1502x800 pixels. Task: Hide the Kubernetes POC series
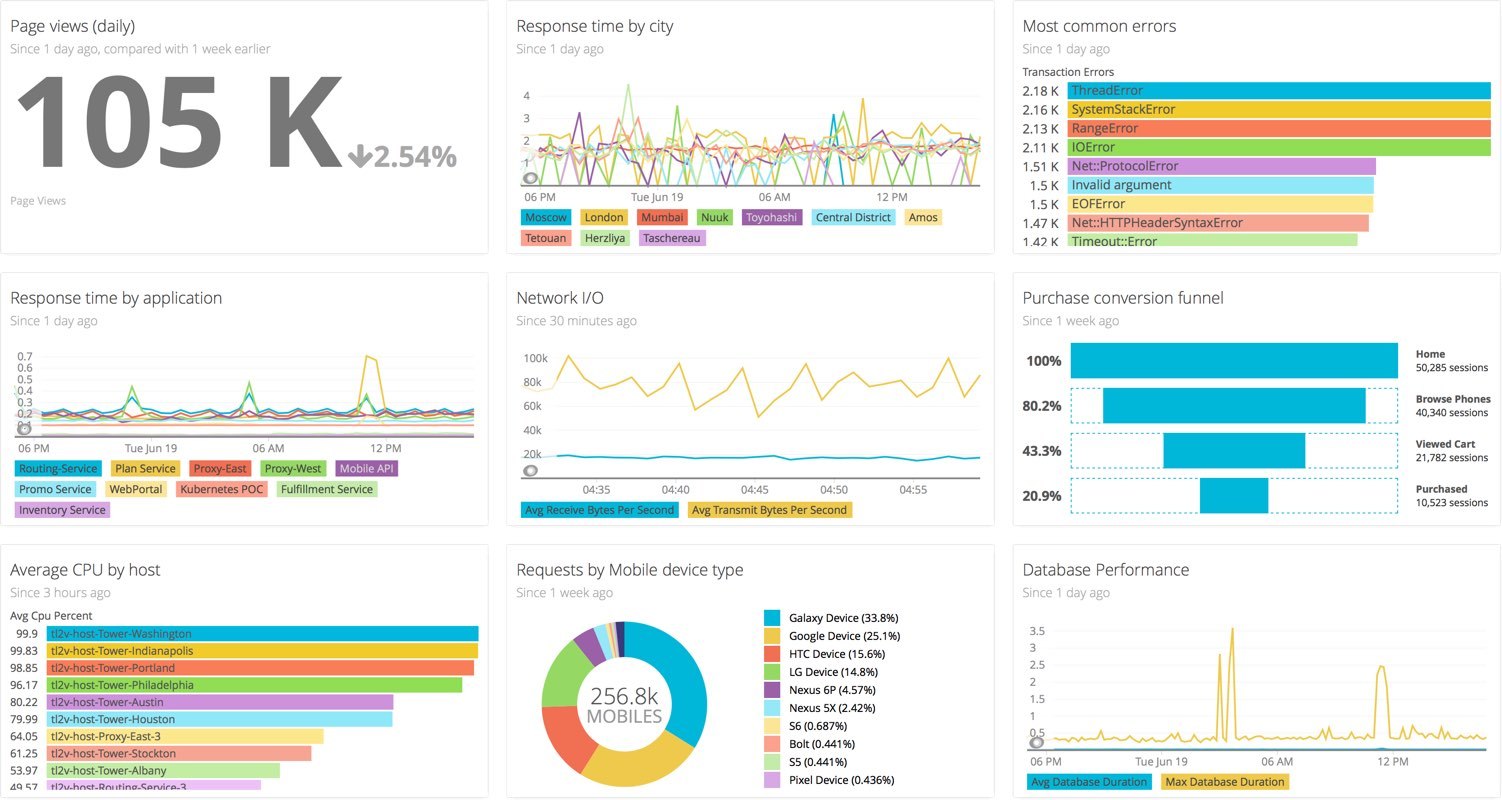point(221,489)
